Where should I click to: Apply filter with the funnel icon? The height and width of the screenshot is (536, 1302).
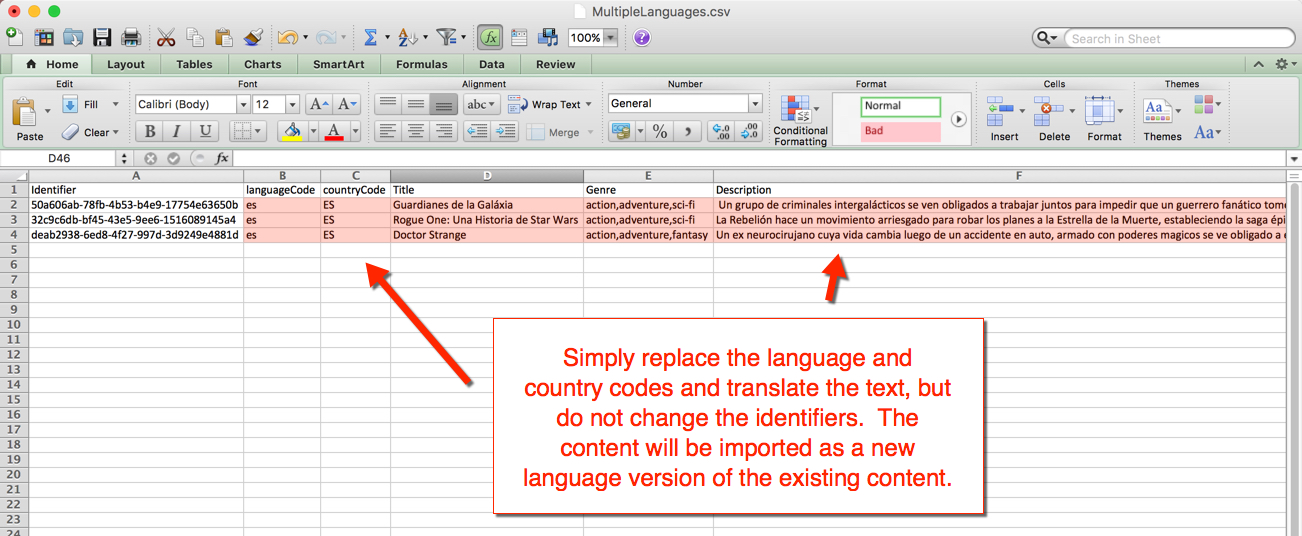[446, 37]
